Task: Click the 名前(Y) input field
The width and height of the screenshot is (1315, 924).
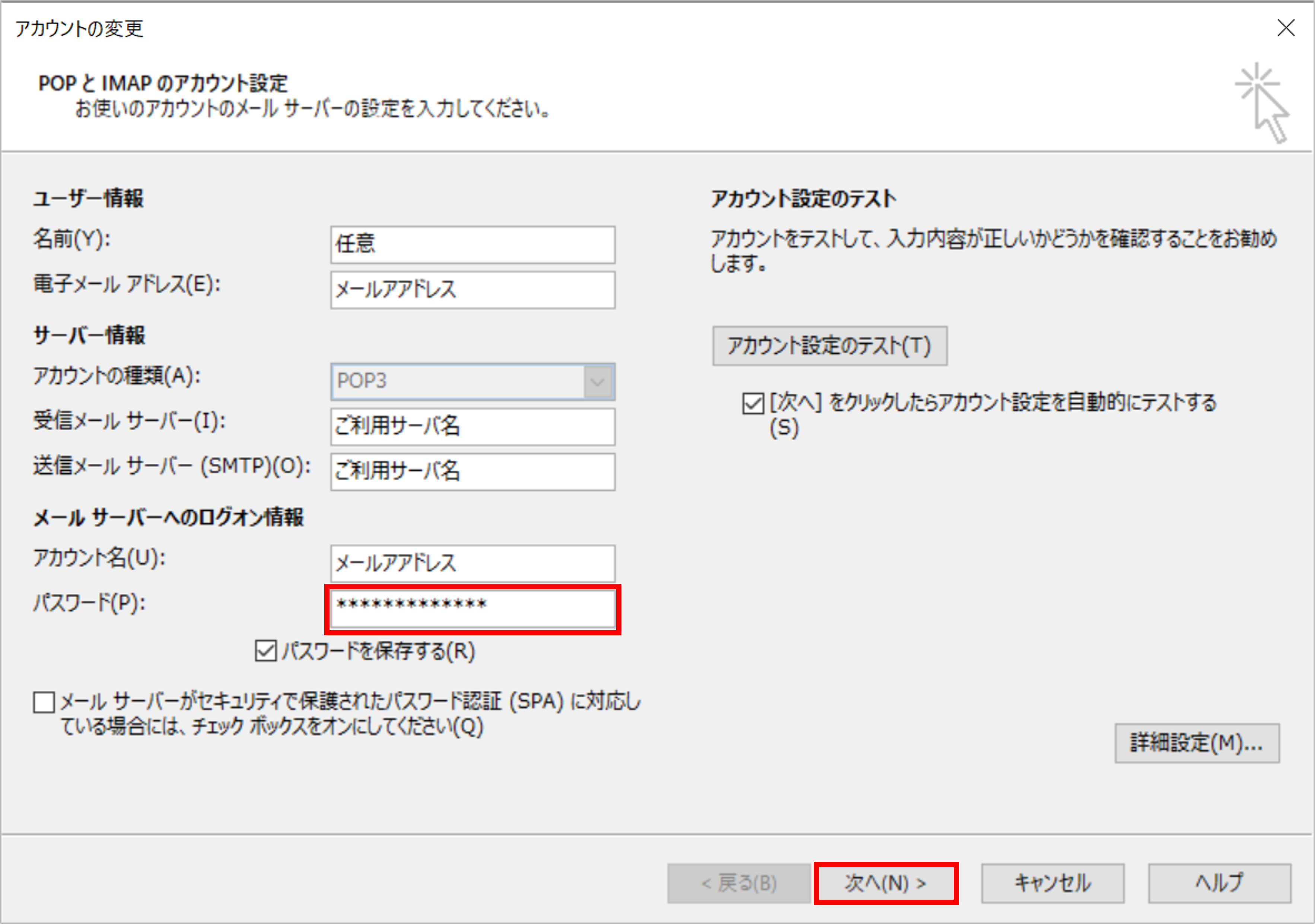Action: [x=472, y=244]
